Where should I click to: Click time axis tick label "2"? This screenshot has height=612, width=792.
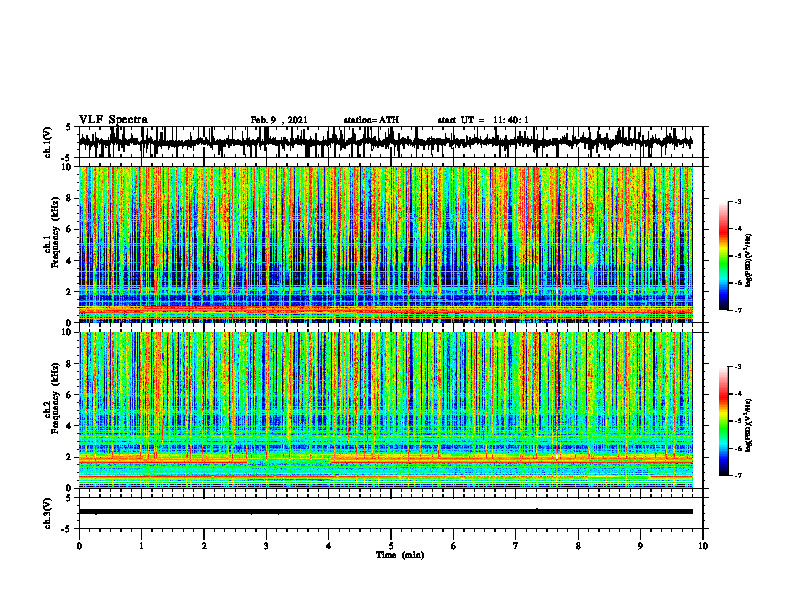coord(204,546)
